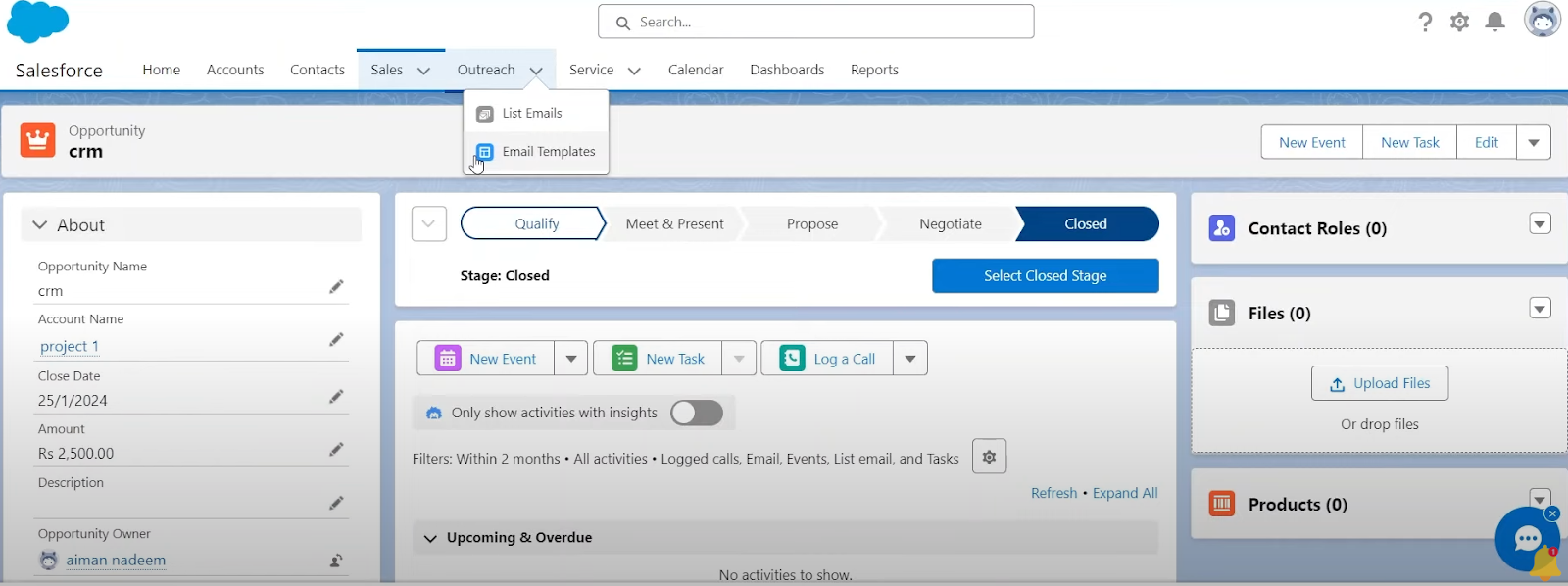Open activity filter settings gear
Viewport: 1568px width, 586px height.
pos(990,457)
